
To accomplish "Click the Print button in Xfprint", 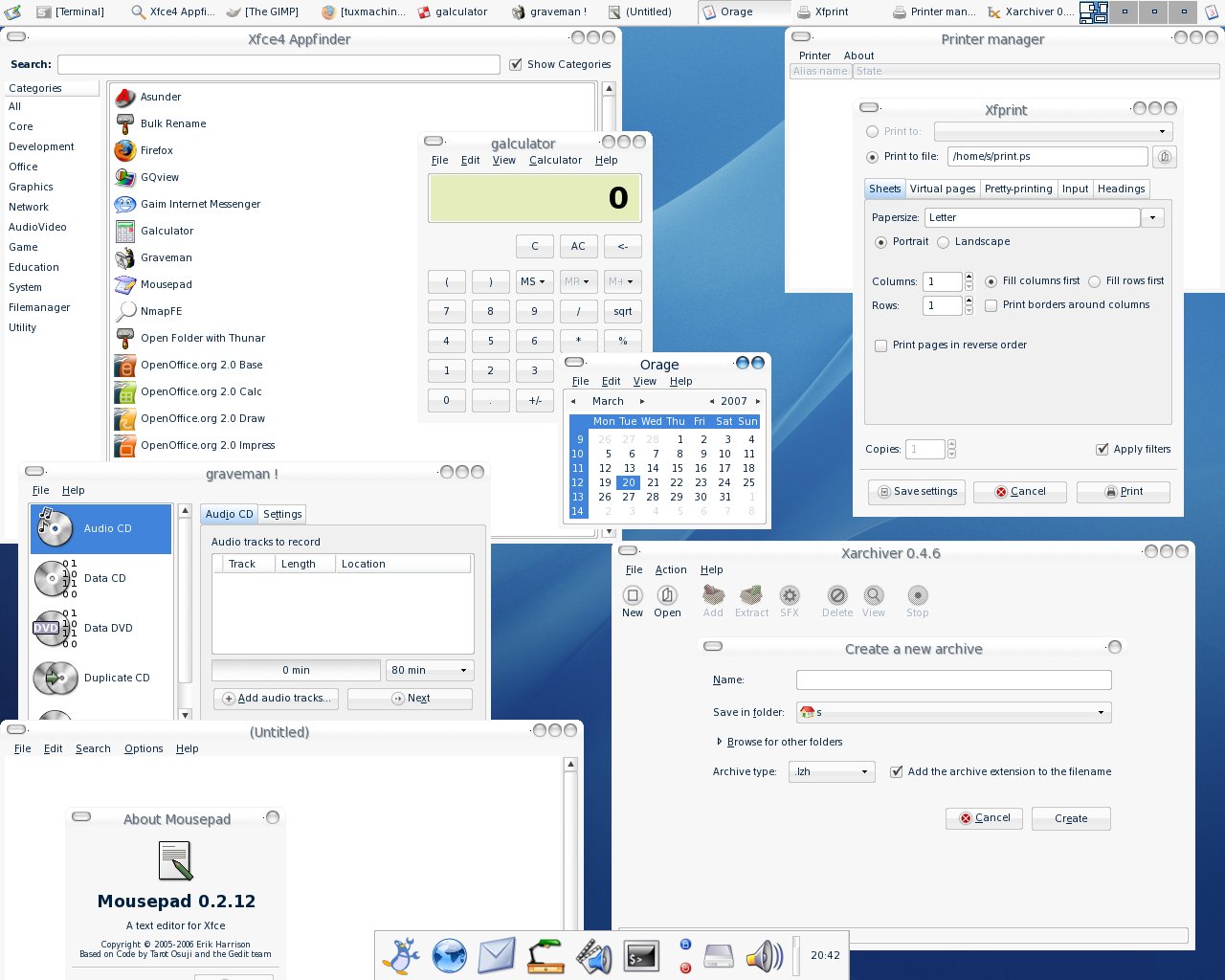I will click(x=1124, y=492).
